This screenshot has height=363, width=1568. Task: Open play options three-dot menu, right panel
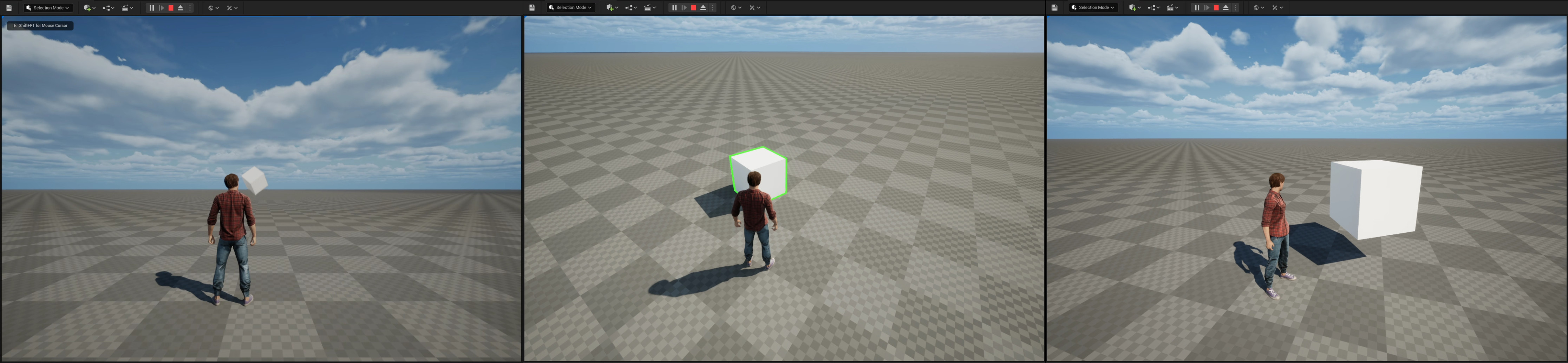click(x=1236, y=8)
